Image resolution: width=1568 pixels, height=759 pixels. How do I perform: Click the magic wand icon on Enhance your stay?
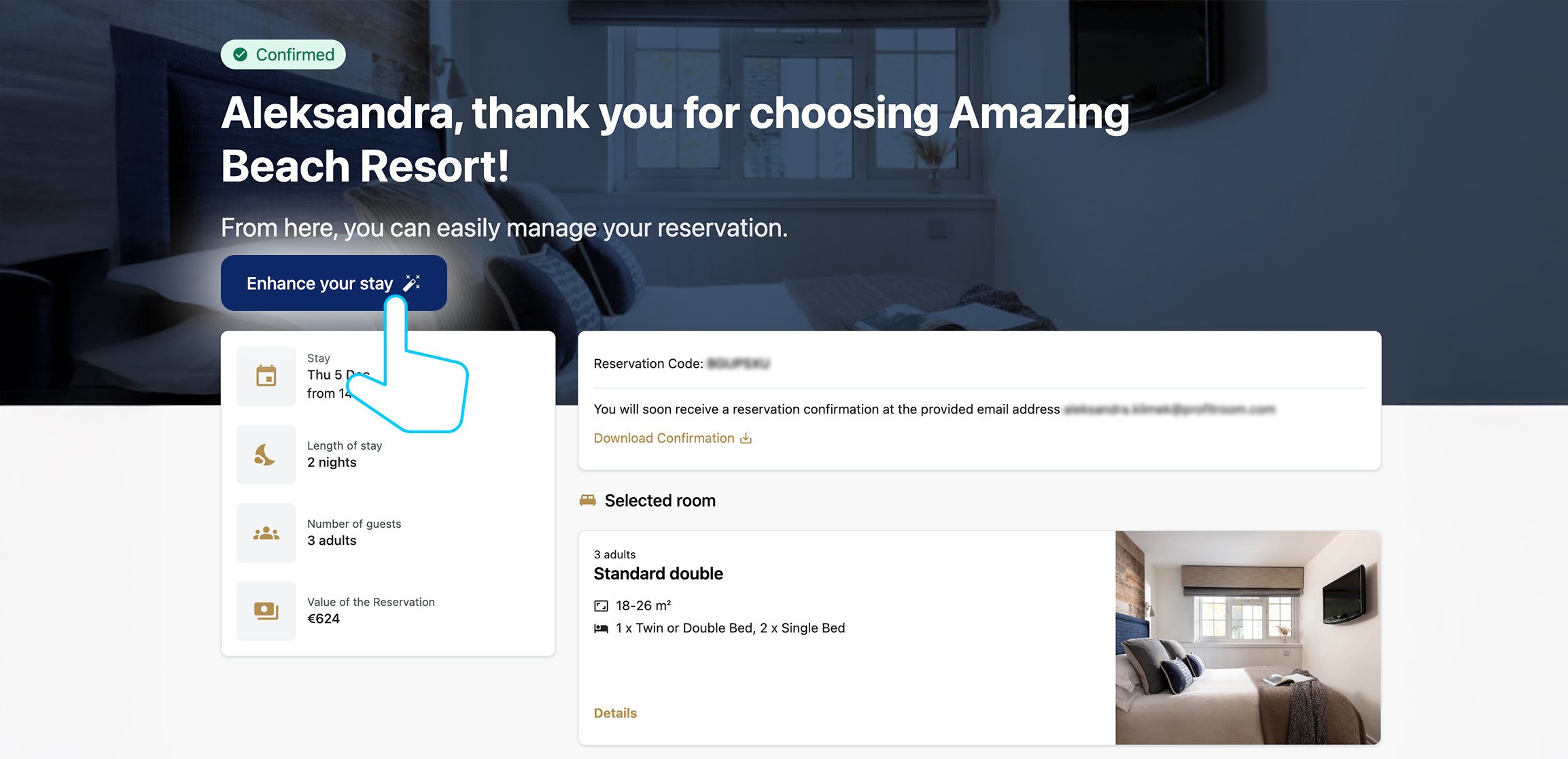click(x=411, y=283)
